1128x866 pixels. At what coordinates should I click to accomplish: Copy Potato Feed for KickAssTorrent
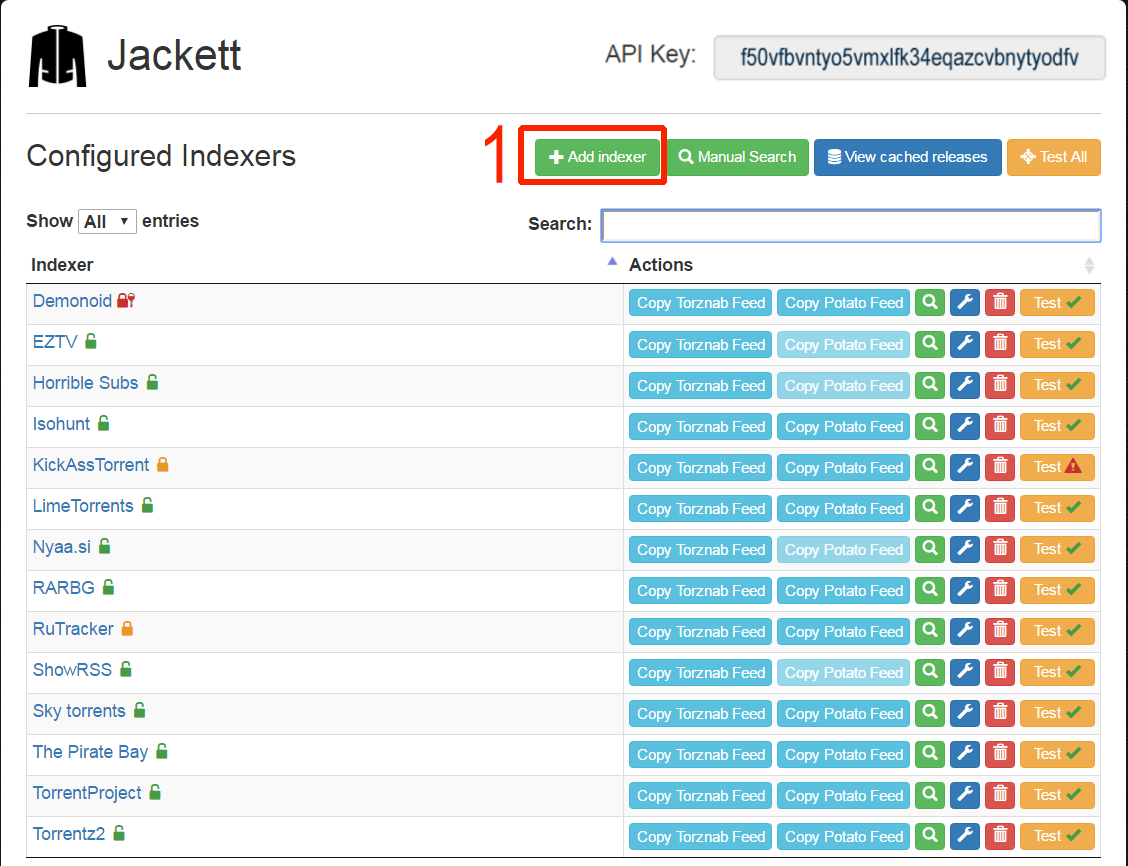[844, 467]
